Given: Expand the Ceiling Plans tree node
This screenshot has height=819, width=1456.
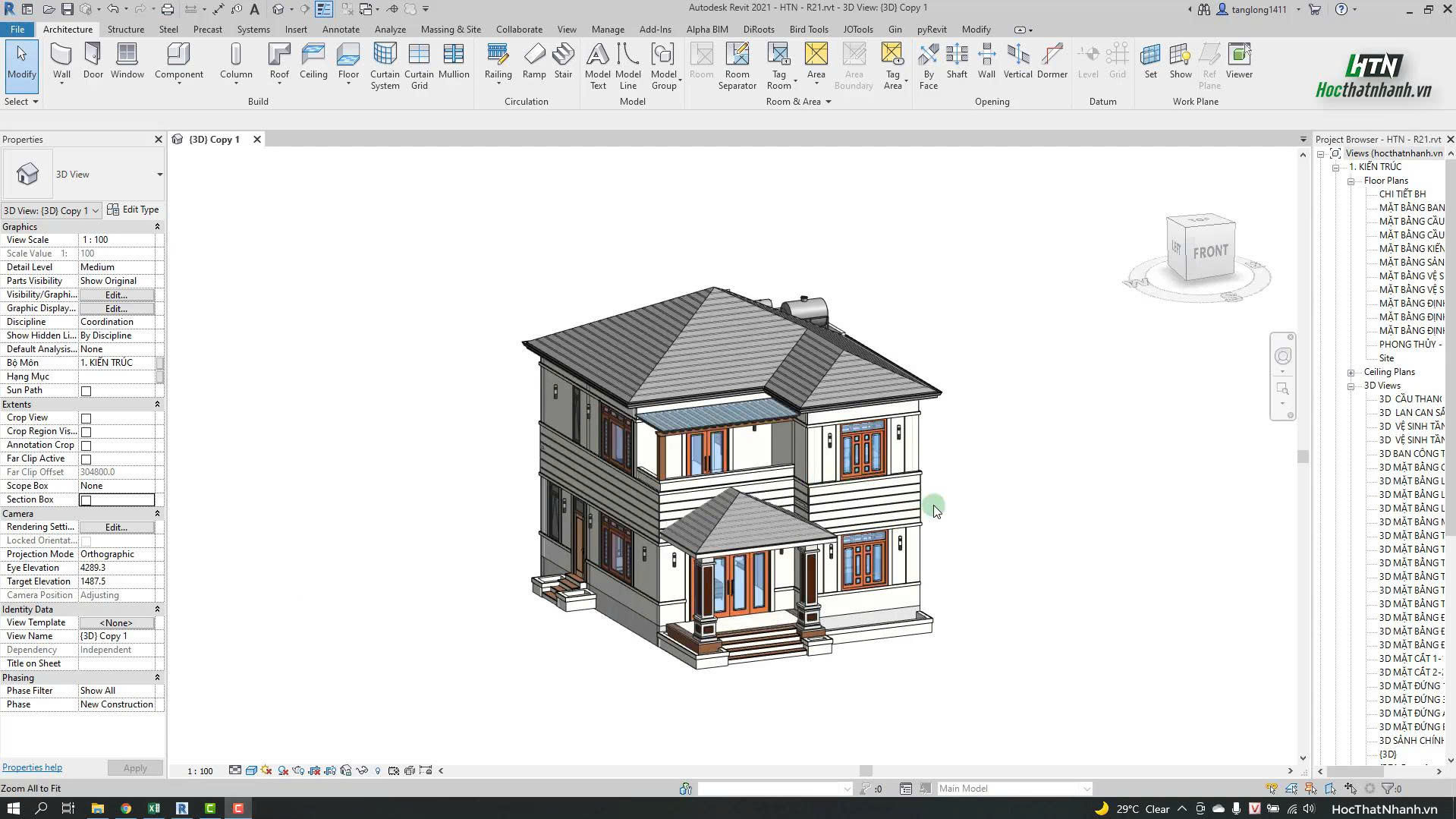Looking at the screenshot, I should [x=1351, y=373].
